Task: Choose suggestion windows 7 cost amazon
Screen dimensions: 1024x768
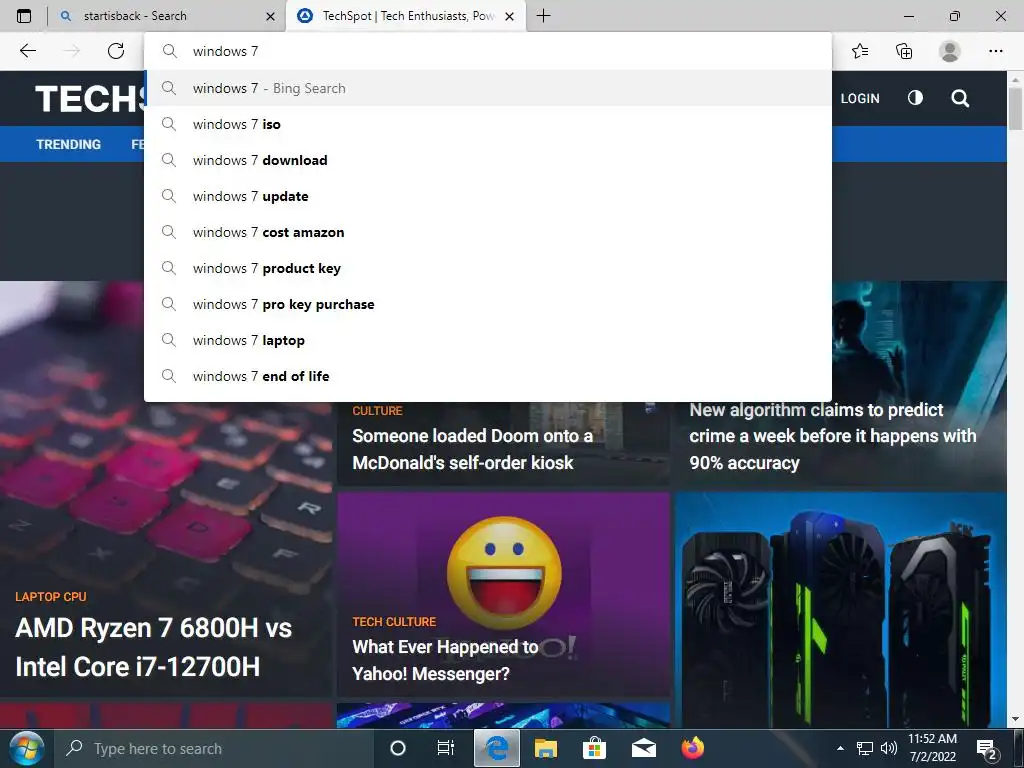Action: pos(488,232)
